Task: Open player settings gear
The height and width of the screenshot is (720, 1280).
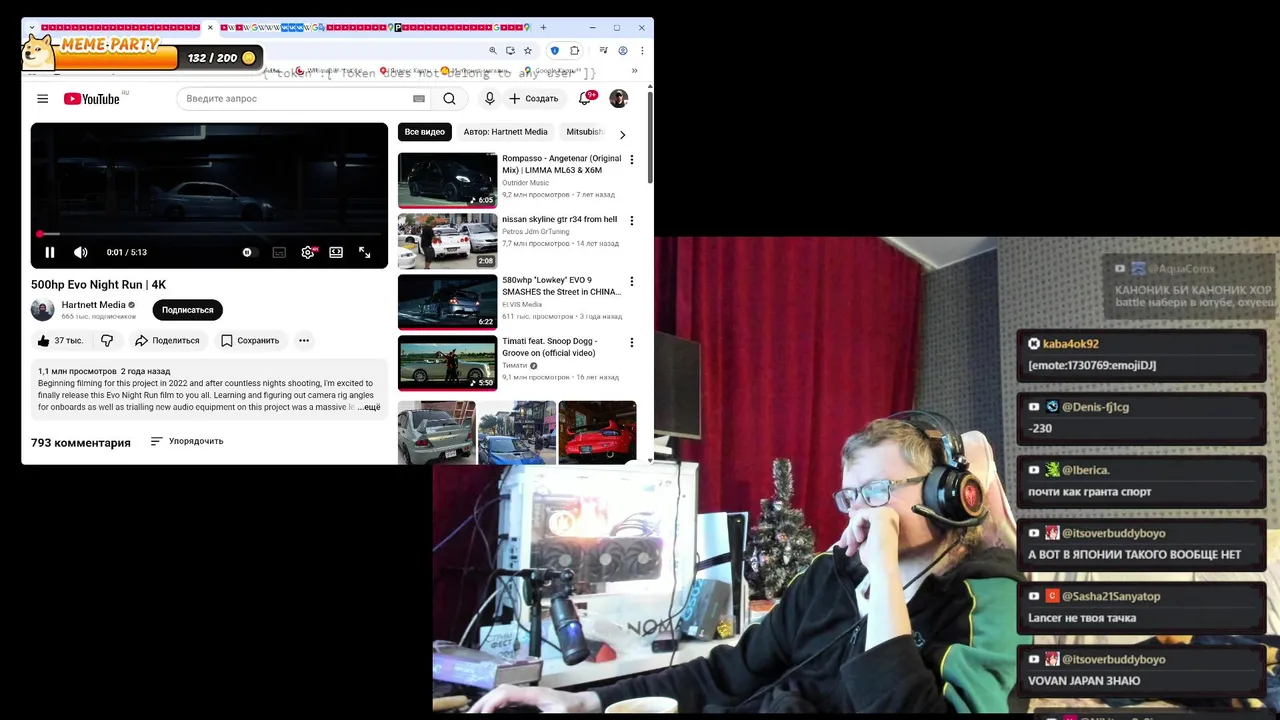Action: [x=308, y=252]
